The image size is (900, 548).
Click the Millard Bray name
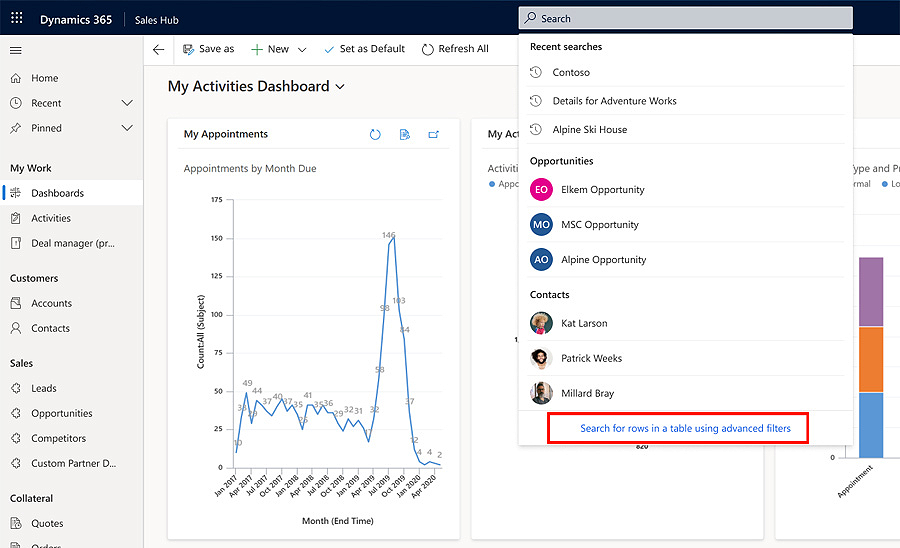point(588,393)
